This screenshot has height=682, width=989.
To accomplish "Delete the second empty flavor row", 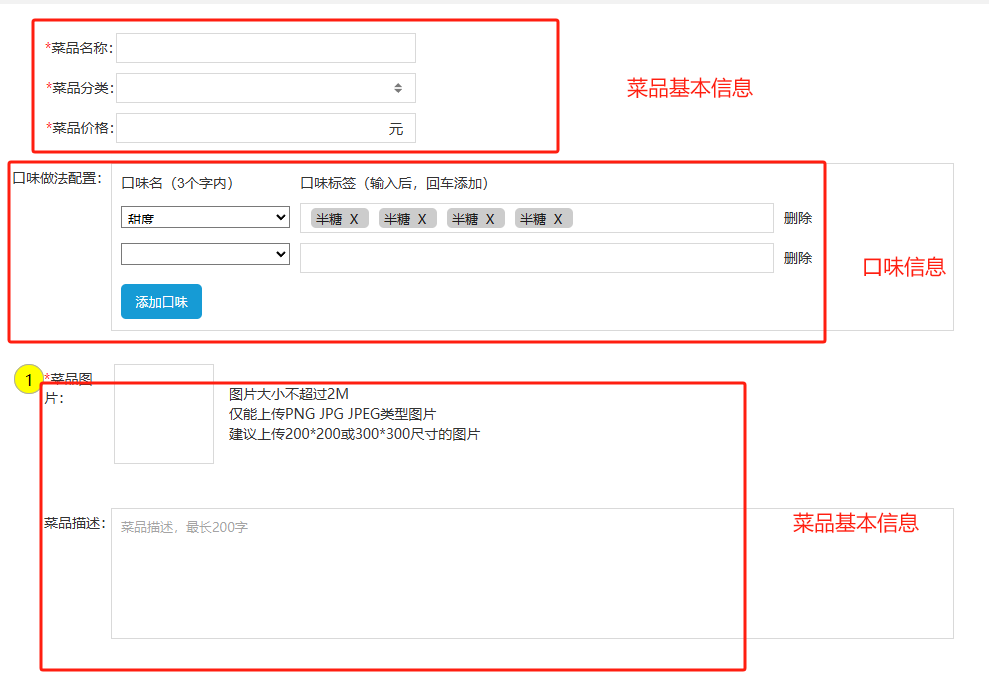I will point(797,258).
